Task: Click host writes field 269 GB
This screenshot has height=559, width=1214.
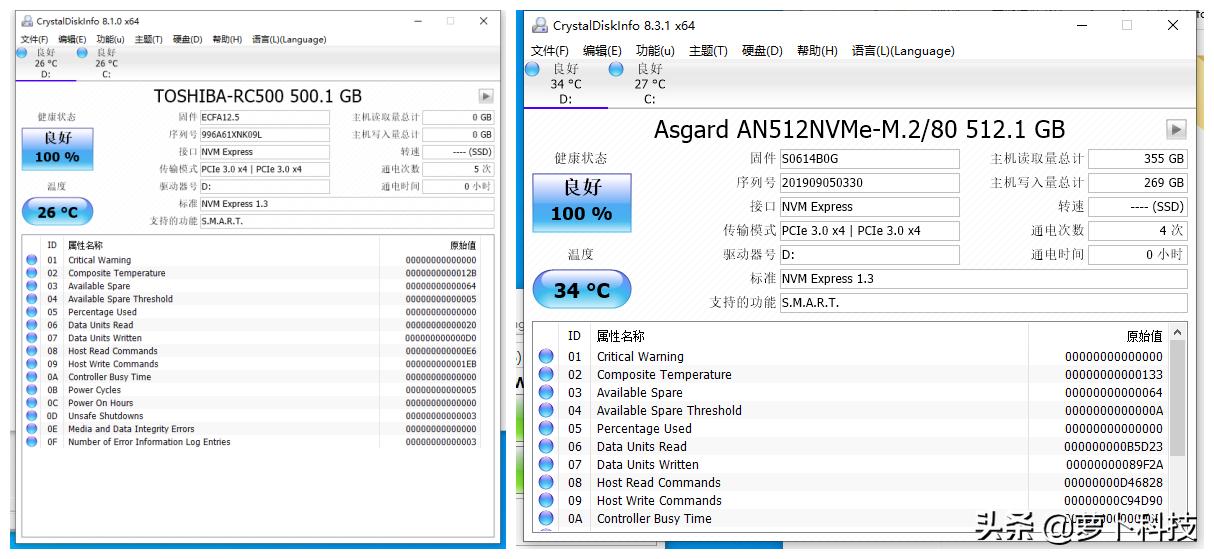Action: coord(1138,182)
